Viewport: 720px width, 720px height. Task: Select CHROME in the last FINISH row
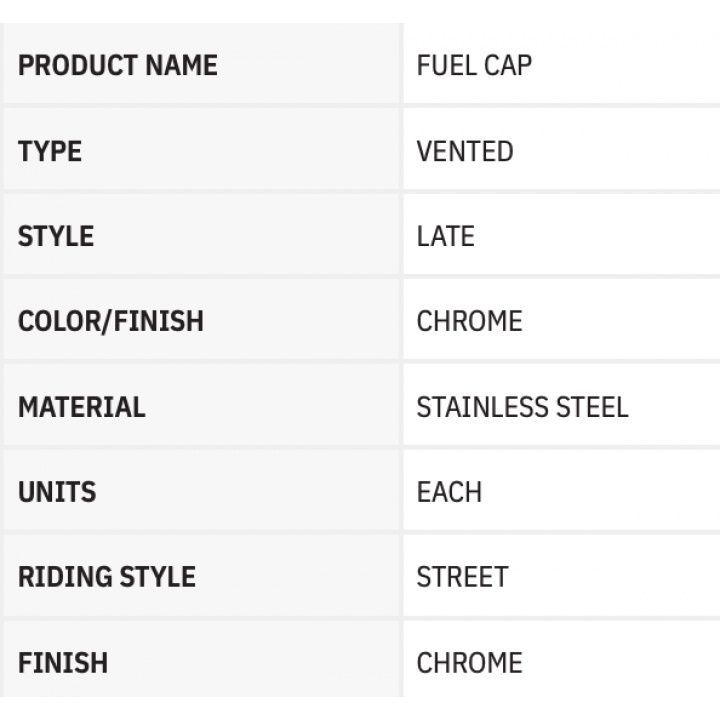[469, 662]
